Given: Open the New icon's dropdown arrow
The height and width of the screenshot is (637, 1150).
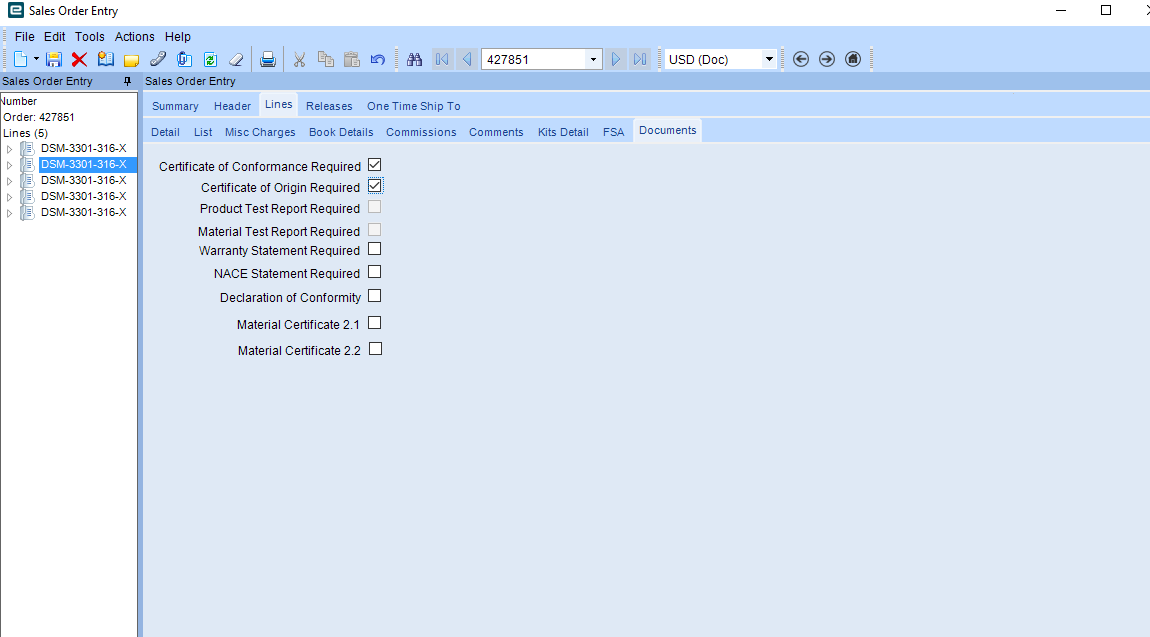Looking at the screenshot, I should point(36,59).
